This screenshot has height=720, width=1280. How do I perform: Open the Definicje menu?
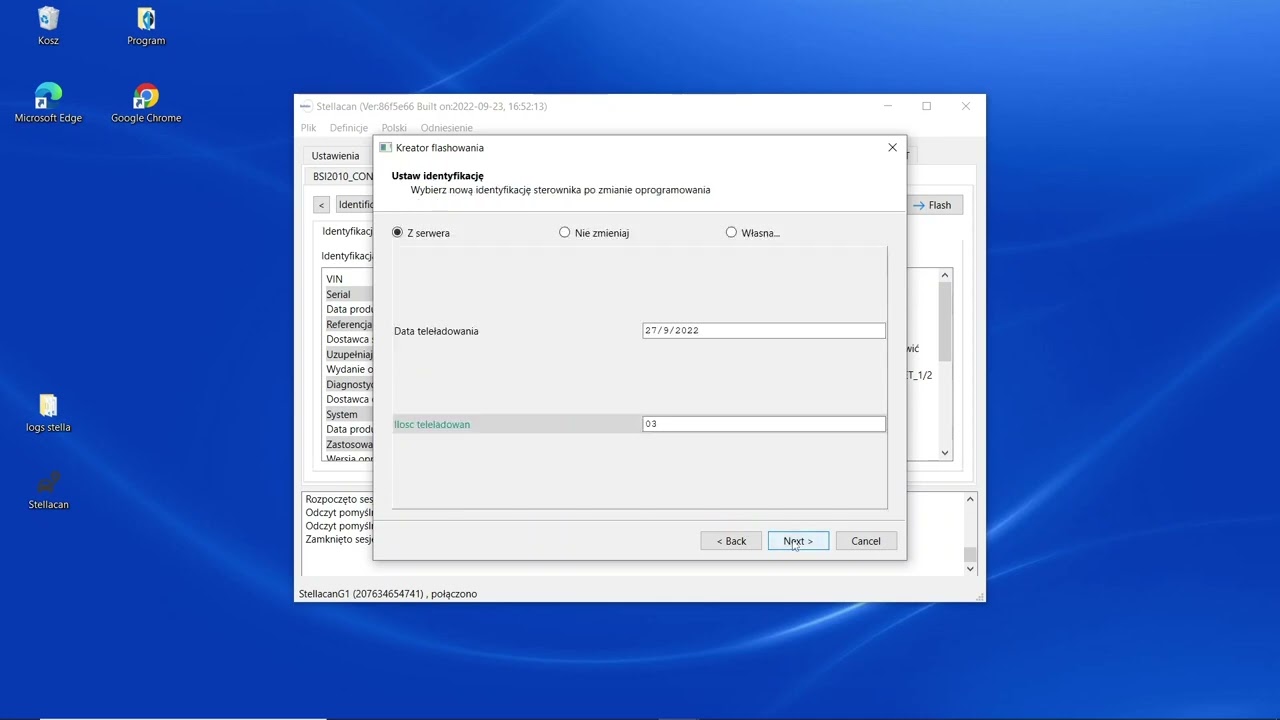point(349,128)
